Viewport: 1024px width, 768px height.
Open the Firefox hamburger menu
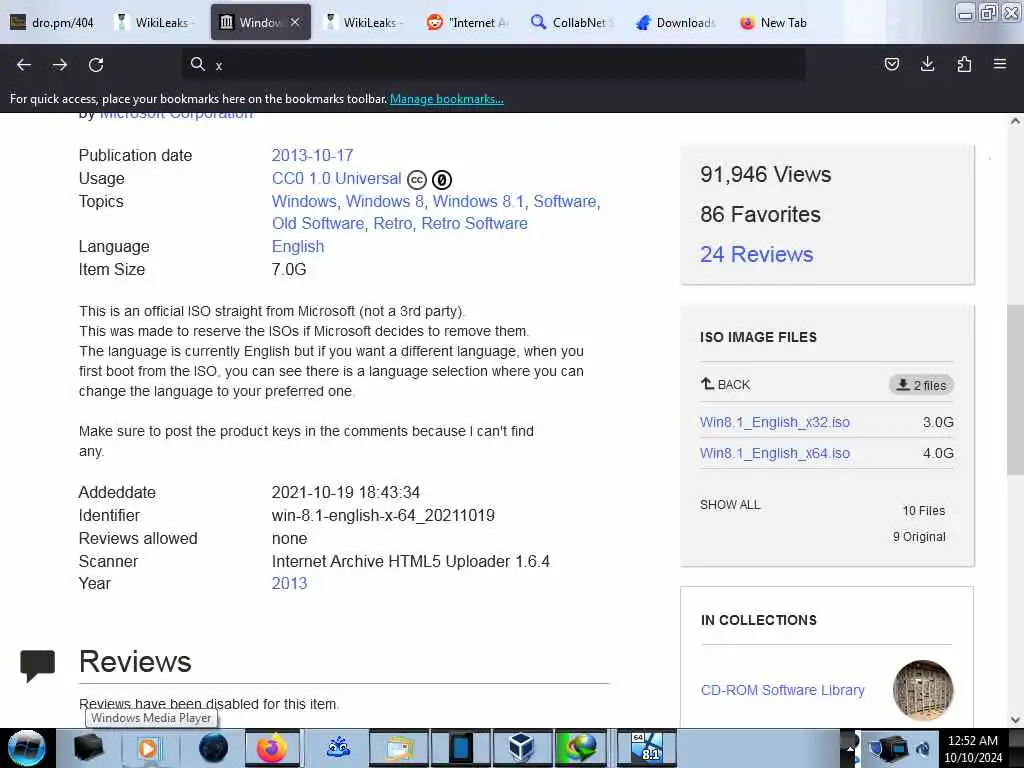click(x=1000, y=64)
